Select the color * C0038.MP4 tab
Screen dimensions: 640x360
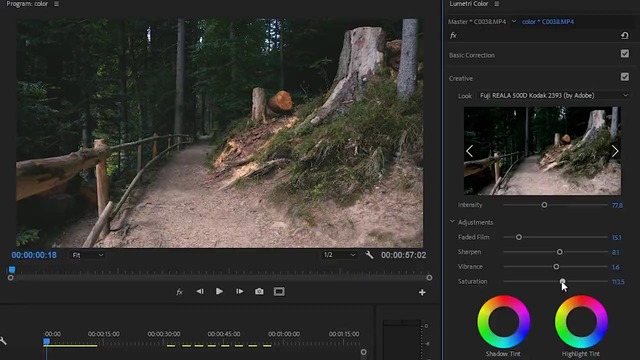[x=548, y=22]
